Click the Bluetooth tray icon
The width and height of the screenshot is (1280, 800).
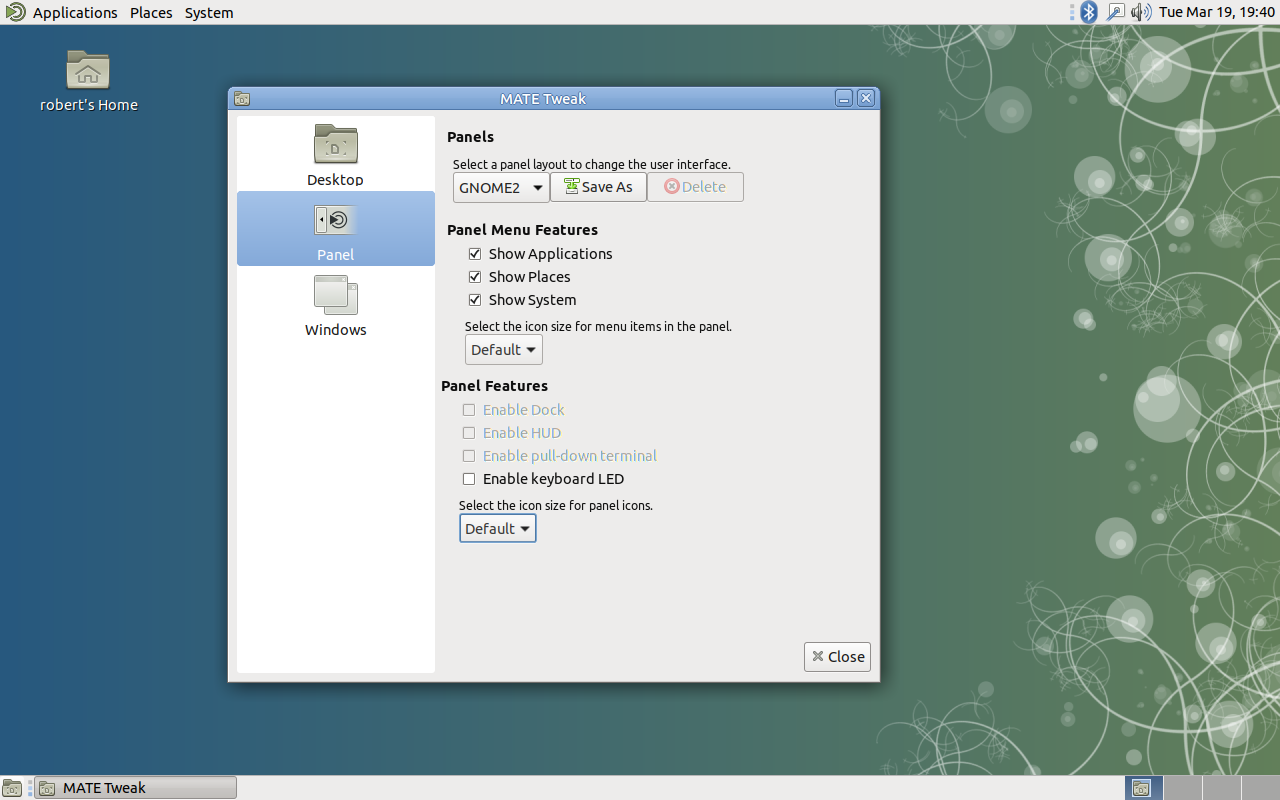[1089, 12]
